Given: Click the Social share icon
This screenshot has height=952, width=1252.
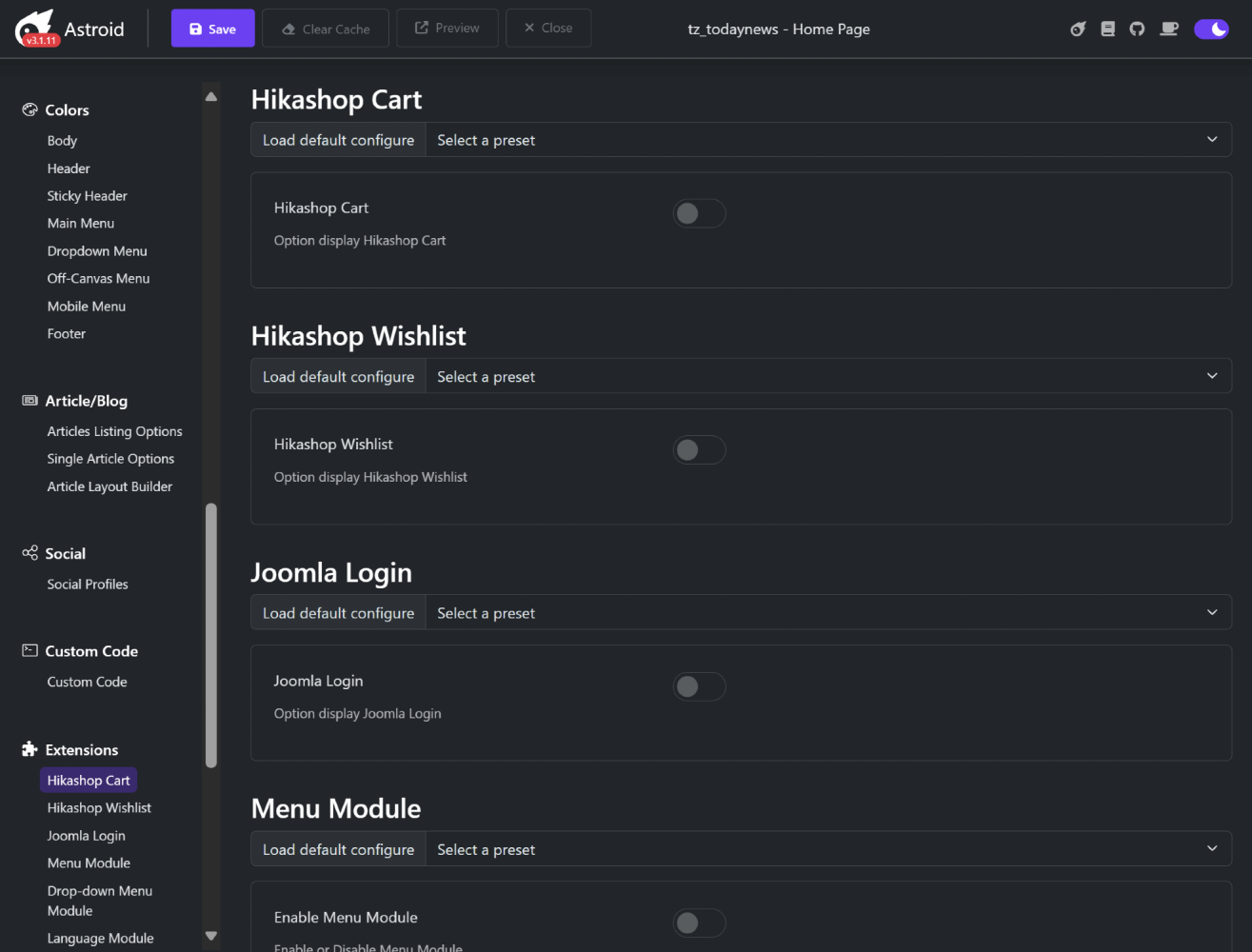Looking at the screenshot, I should 30,553.
